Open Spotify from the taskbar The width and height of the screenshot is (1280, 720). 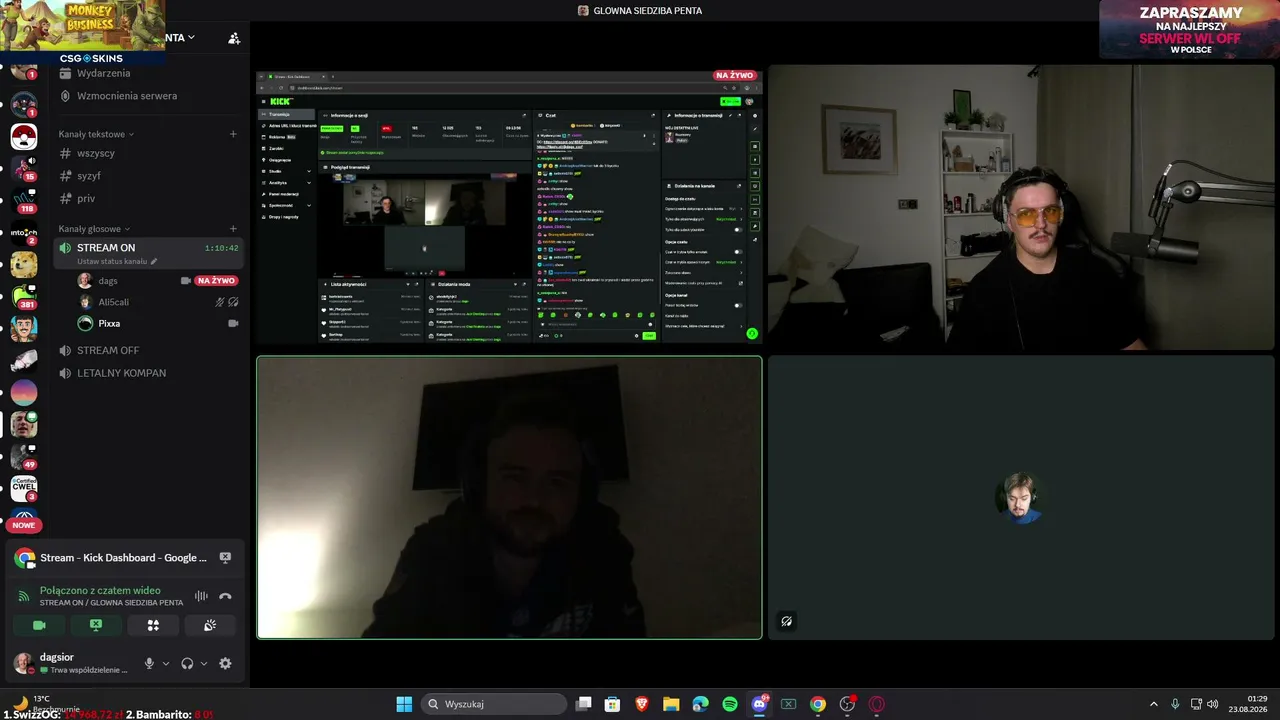(x=730, y=704)
